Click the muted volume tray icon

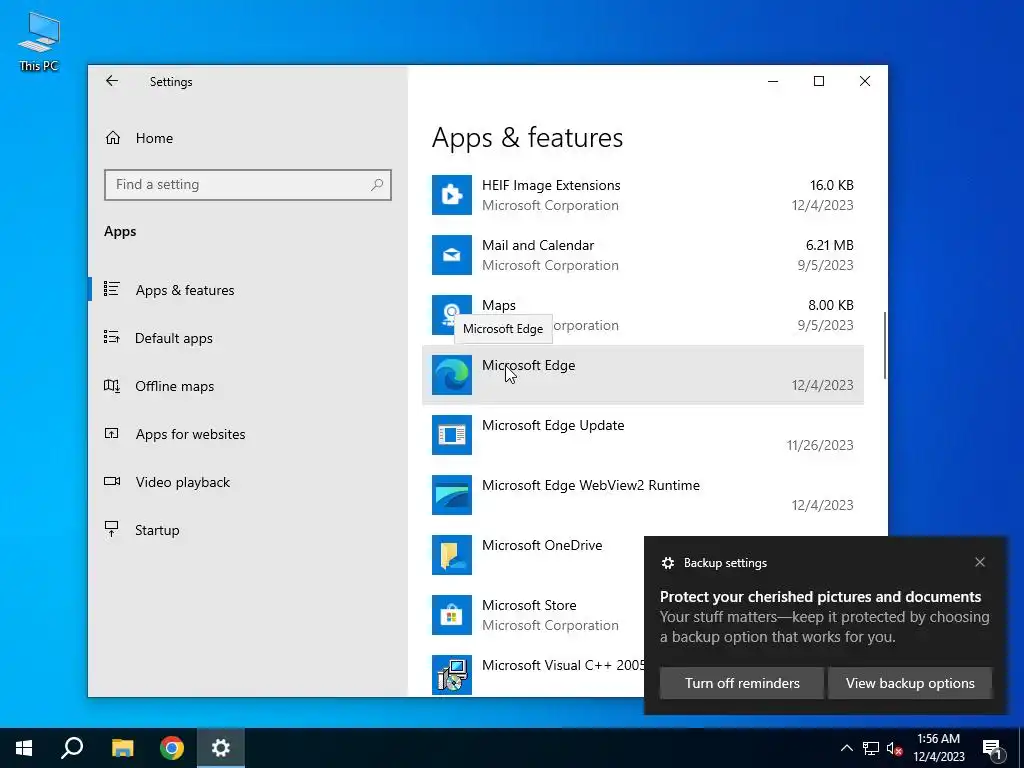pos(895,748)
